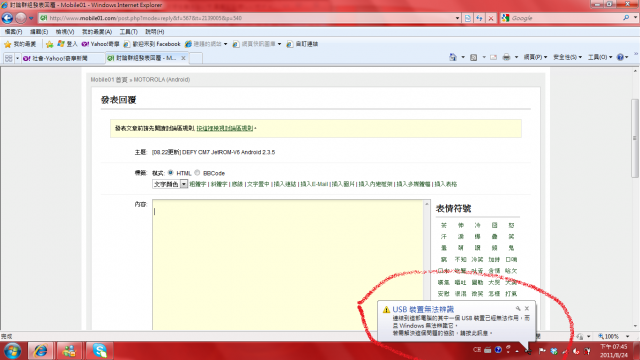Open the 登入 favorites bar link
Viewport: 640px width, 360px height.
tap(67, 44)
